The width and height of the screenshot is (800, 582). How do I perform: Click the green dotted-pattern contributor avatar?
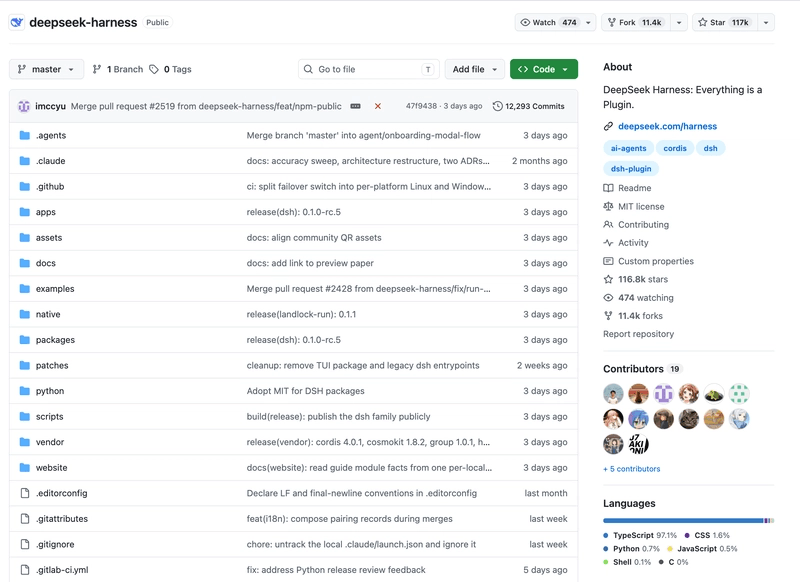pyautogui.click(x=739, y=394)
